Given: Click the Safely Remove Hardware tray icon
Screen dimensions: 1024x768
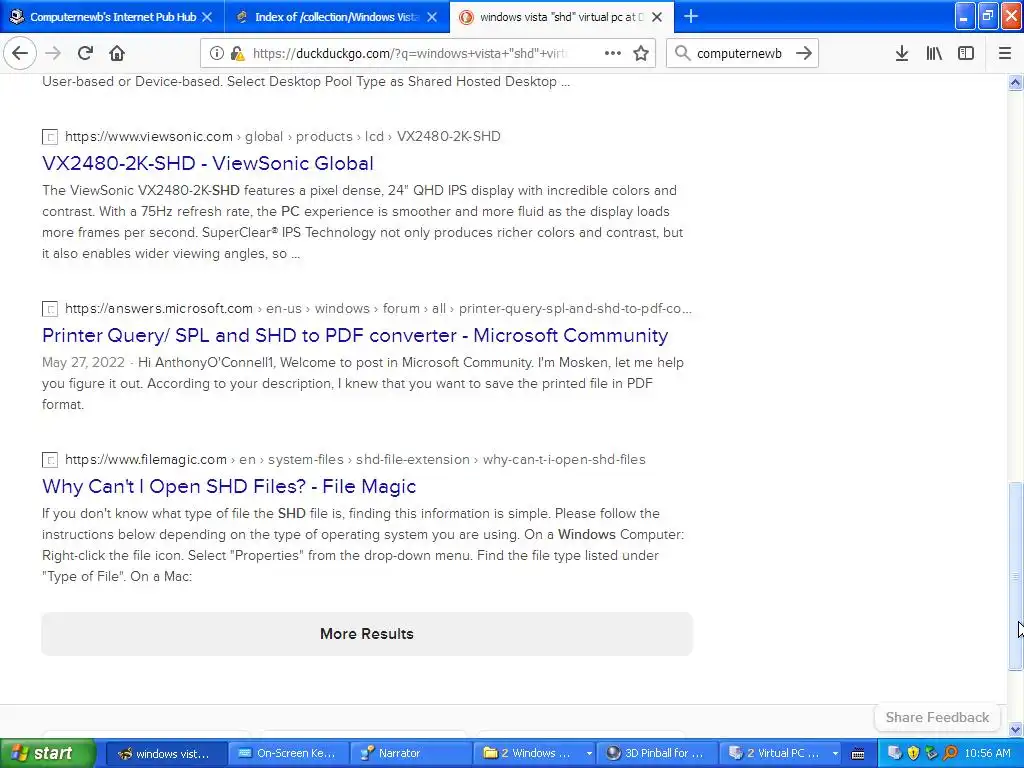Looking at the screenshot, I should click(931, 753).
